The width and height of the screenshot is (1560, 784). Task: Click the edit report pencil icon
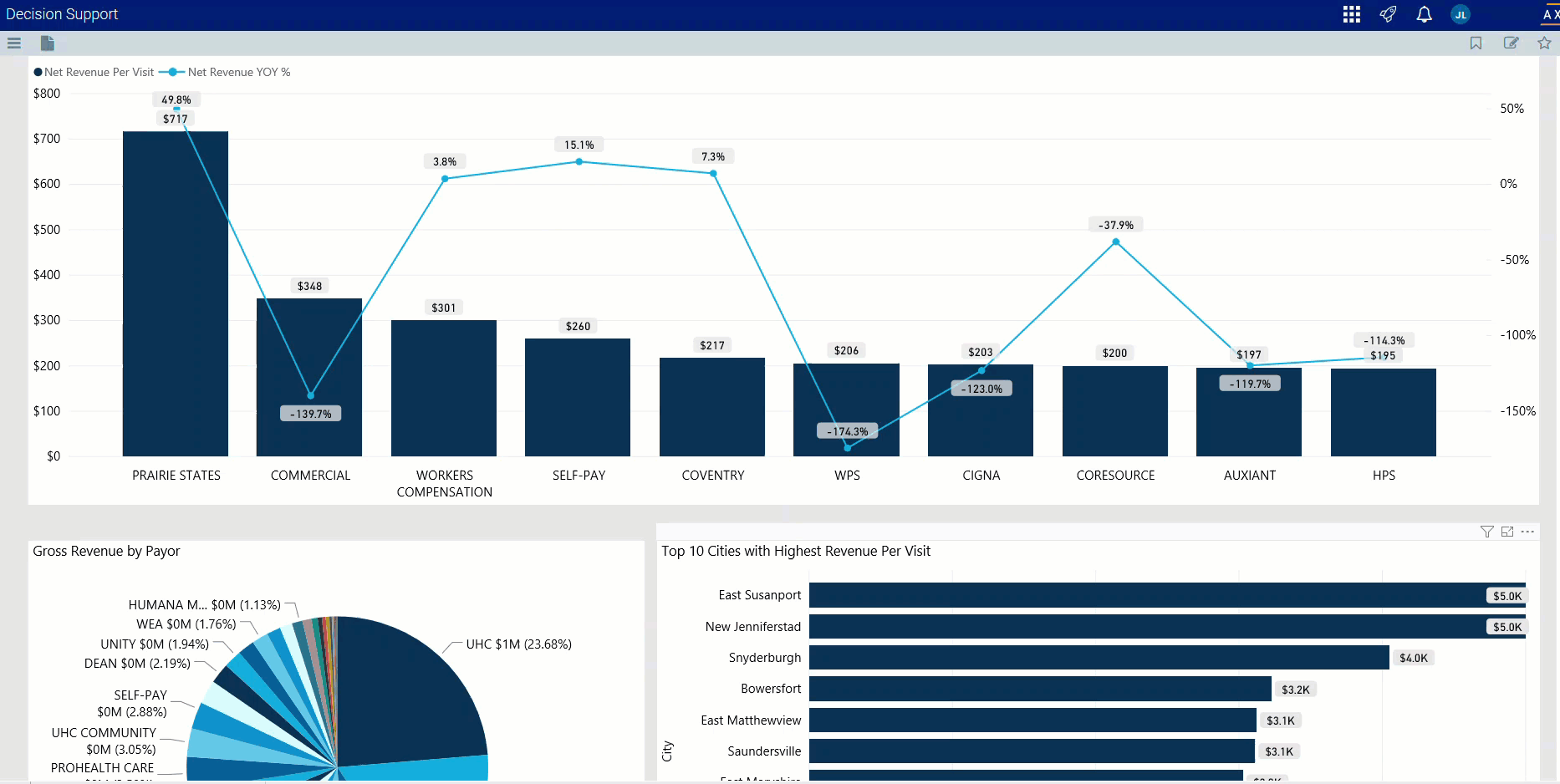tap(1511, 43)
